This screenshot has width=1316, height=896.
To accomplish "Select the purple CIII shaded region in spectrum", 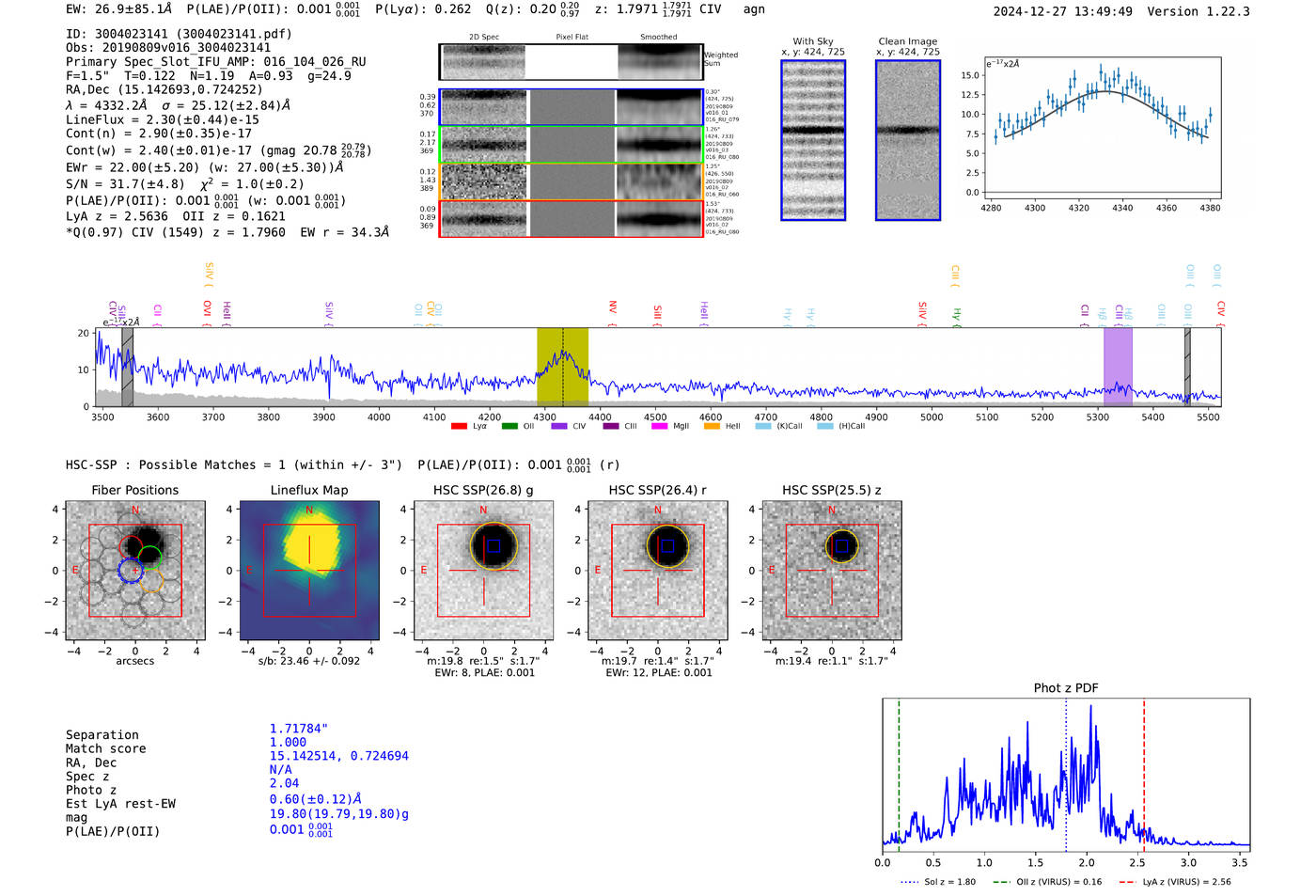I will click(1118, 367).
